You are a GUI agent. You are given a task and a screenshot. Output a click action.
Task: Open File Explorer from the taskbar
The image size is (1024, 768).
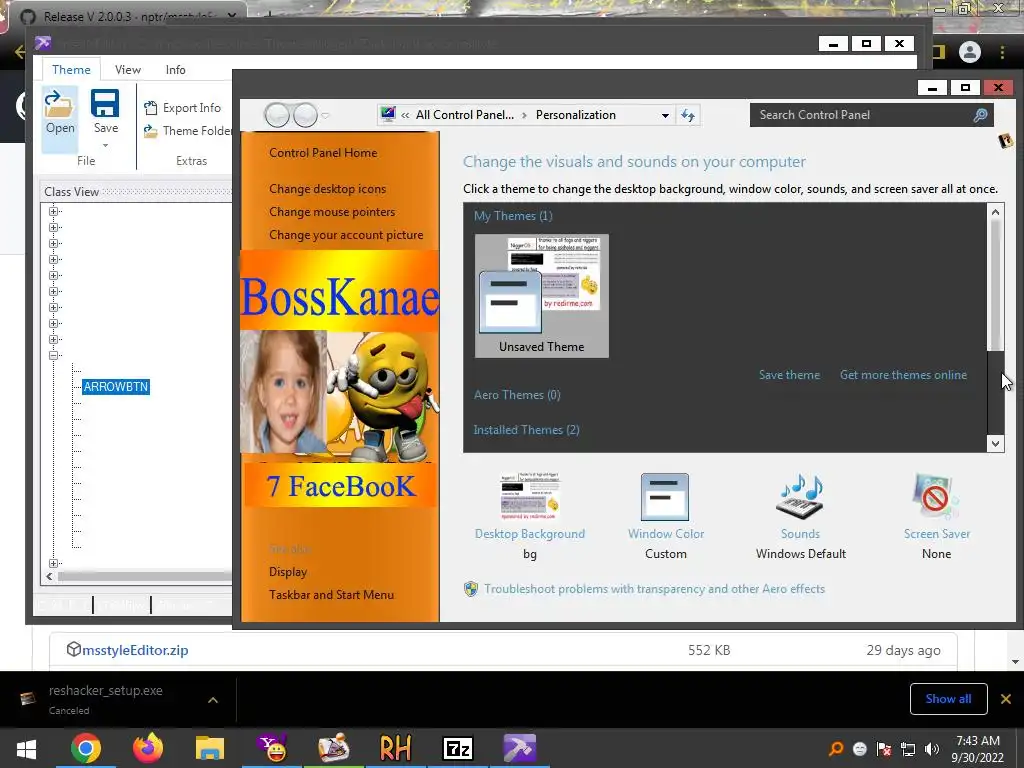(210, 748)
